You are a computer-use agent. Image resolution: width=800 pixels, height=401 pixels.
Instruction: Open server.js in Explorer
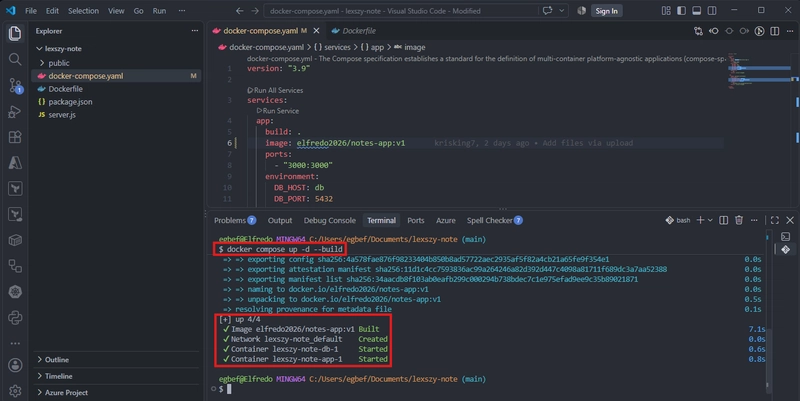116,115
